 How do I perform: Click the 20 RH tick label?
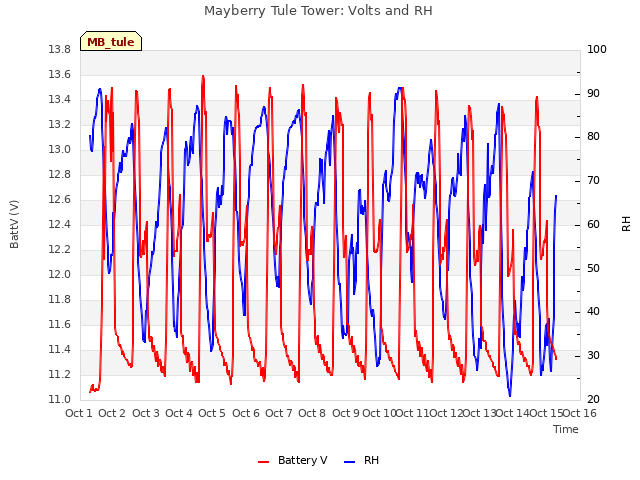[593, 400]
